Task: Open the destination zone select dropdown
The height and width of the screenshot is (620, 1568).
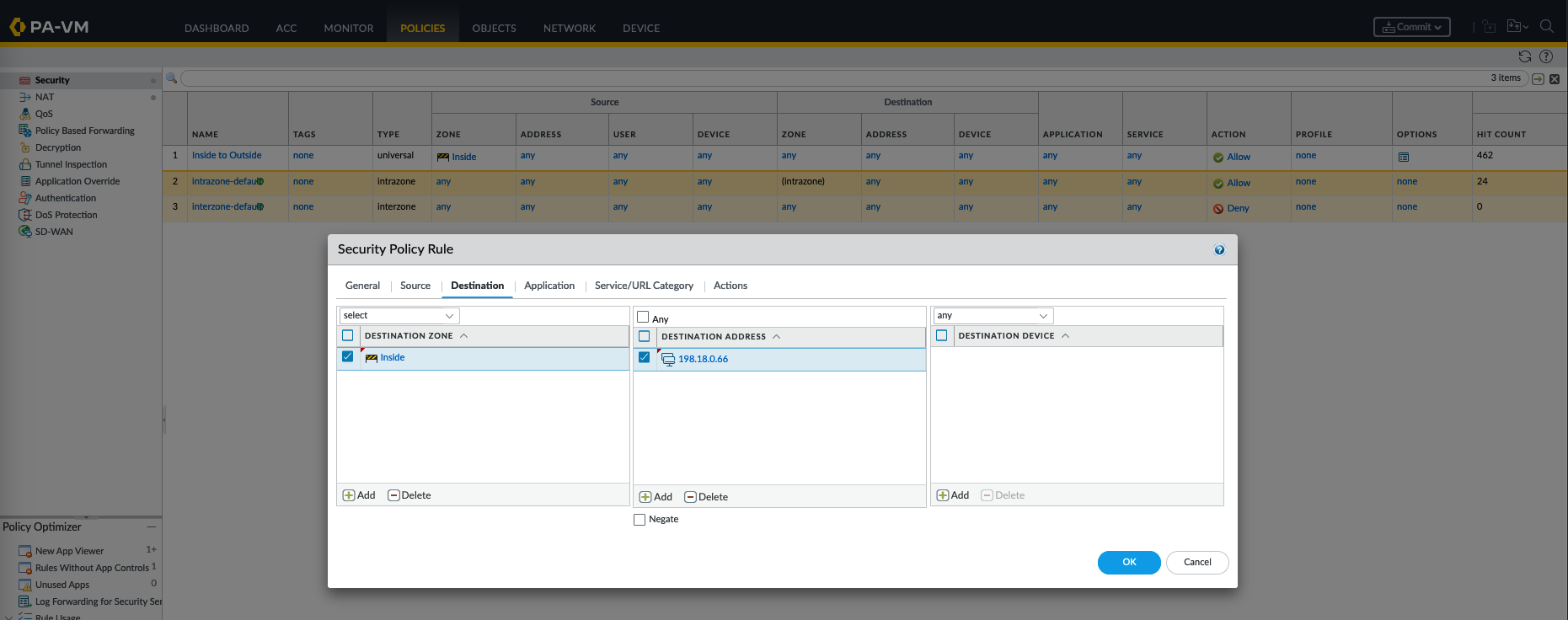Action: 399,316
